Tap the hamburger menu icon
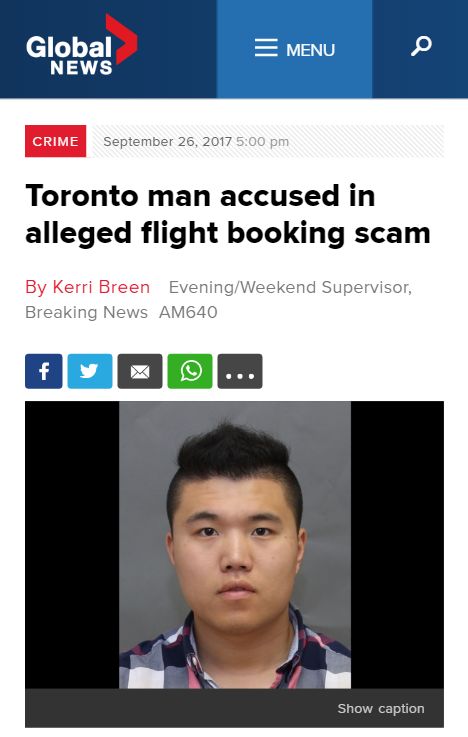 [266, 48]
